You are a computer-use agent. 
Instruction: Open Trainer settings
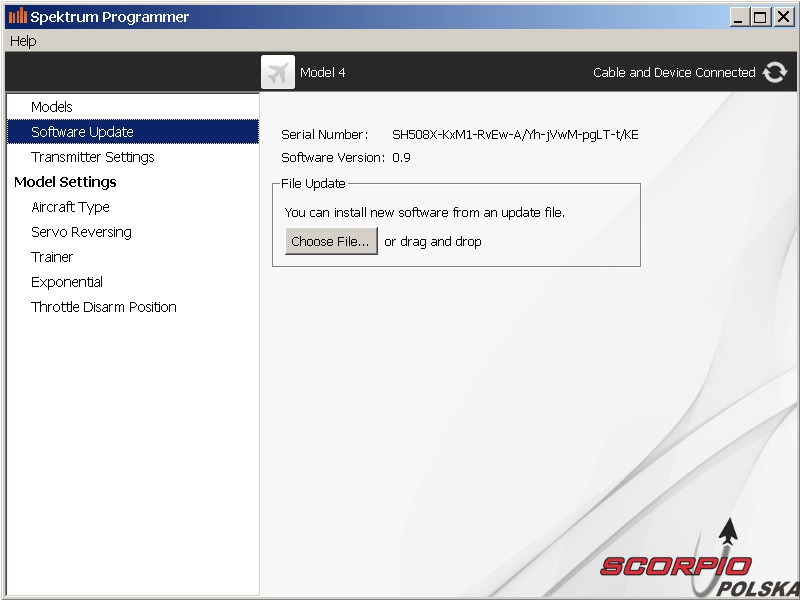133,257
